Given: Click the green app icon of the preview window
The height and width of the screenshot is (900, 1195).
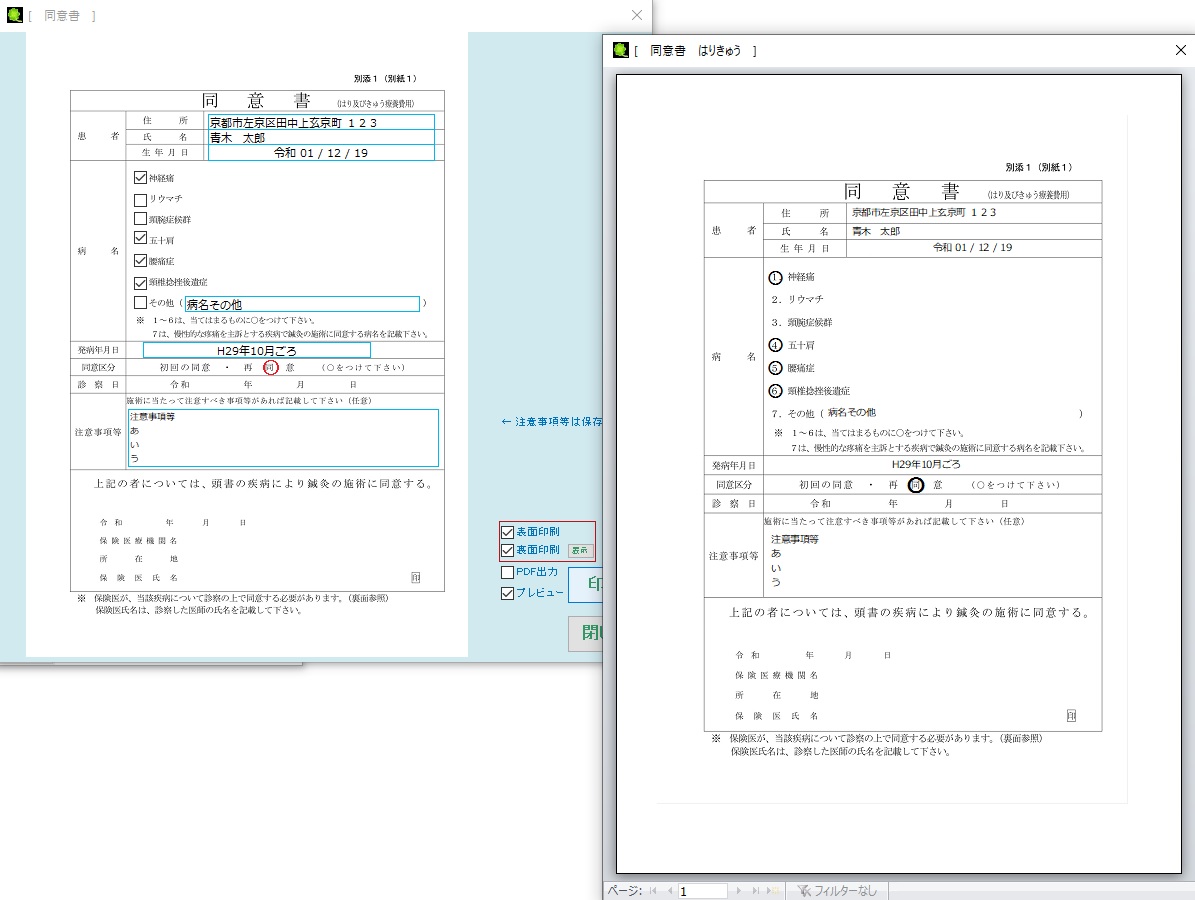Looking at the screenshot, I should tap(620, 50).
